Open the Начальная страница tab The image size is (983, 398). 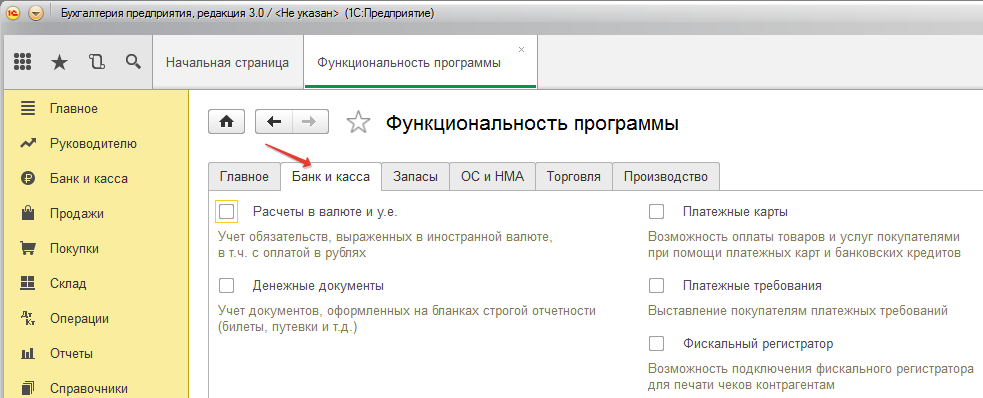click(x=228, y=63)
